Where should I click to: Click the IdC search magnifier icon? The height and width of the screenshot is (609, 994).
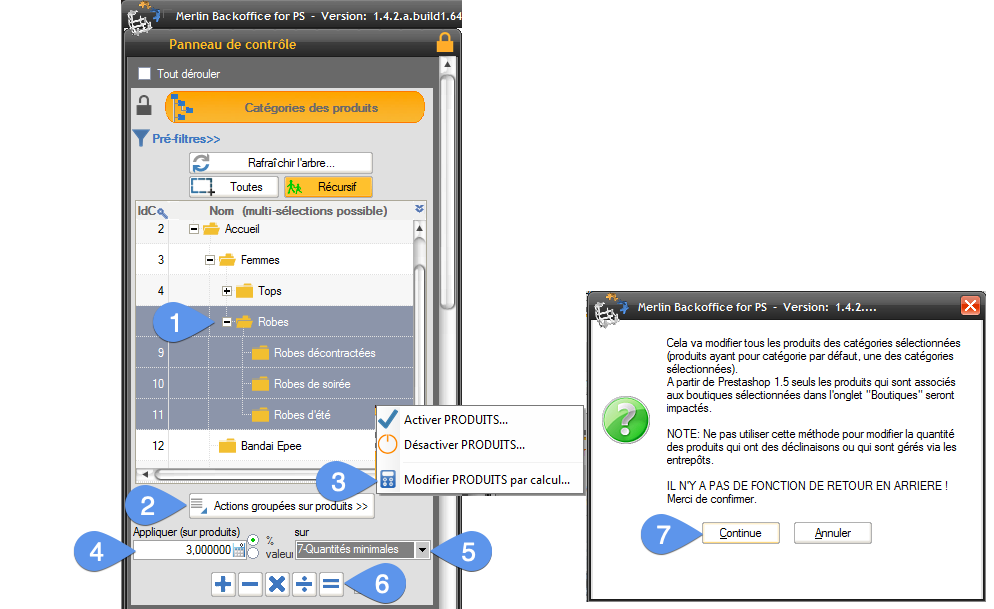[x=160, y=211]
